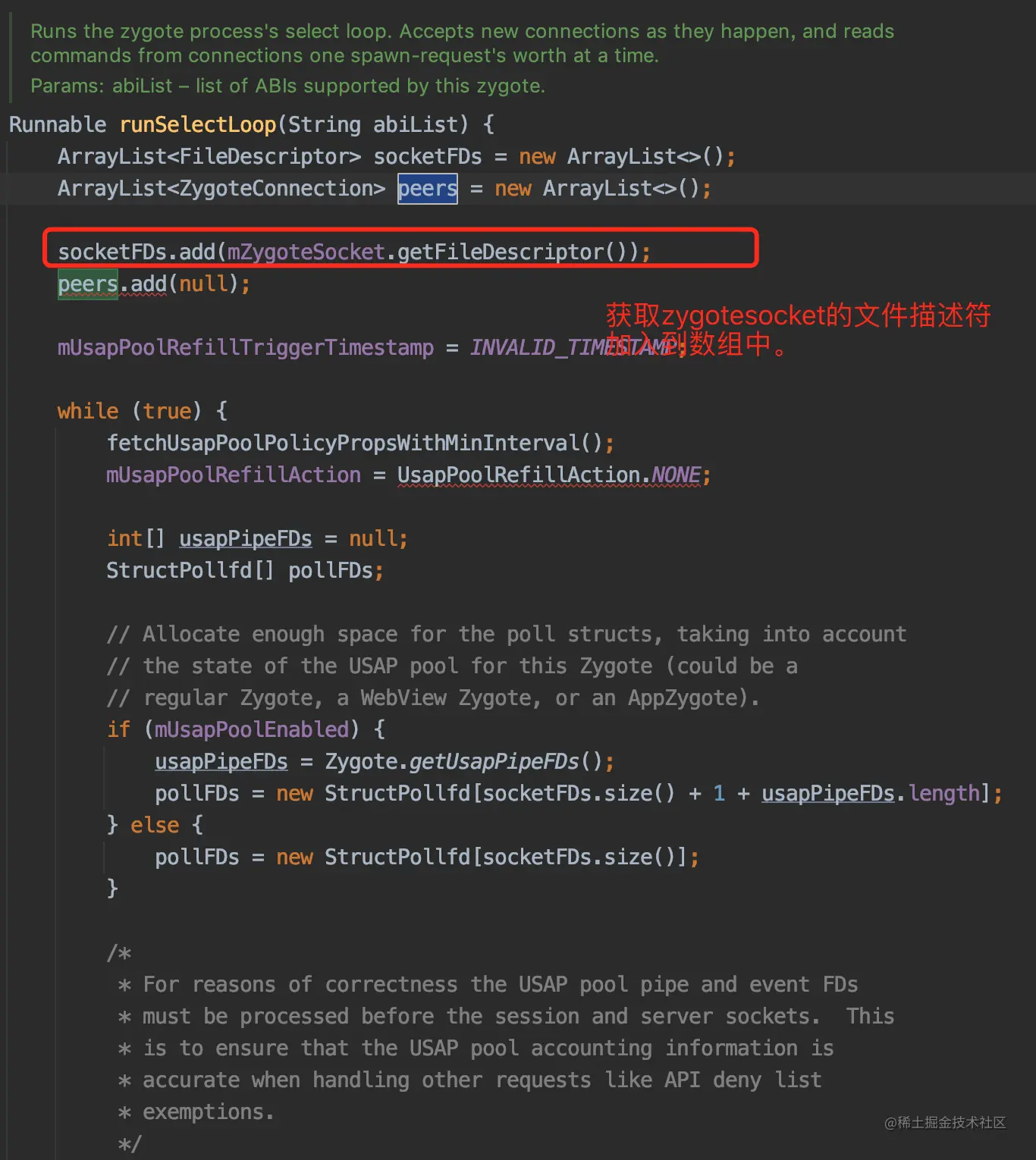Click mUsapPoolRefillAction field assignment
Viewport: 1036px width, 1160px height.
(234, 475)
